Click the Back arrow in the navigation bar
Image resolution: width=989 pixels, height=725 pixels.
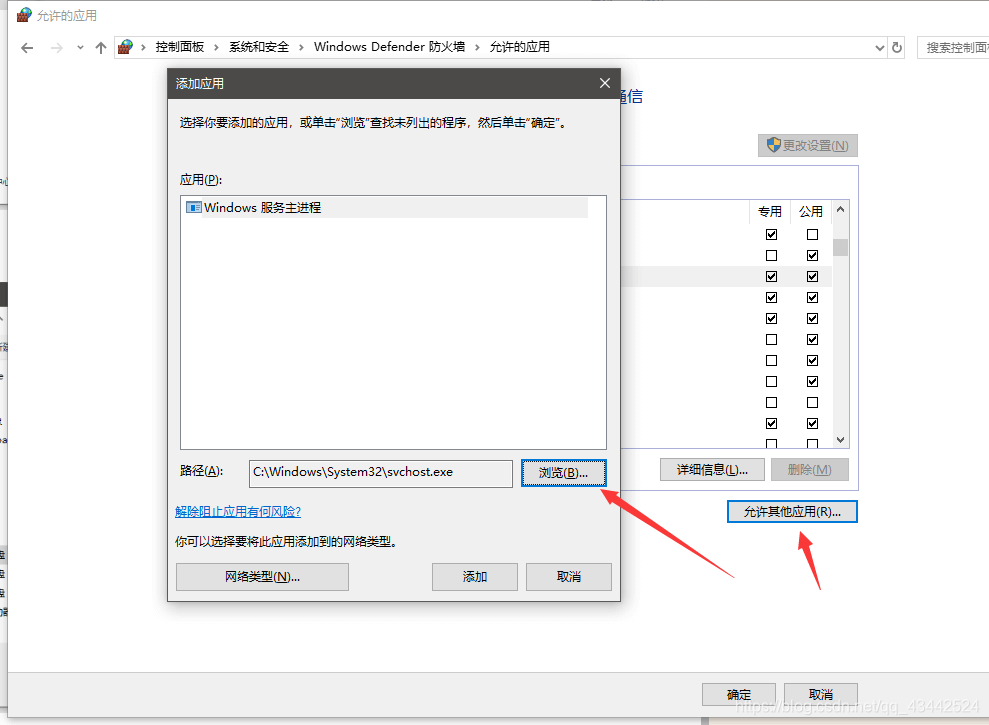(x=27, y=48)
